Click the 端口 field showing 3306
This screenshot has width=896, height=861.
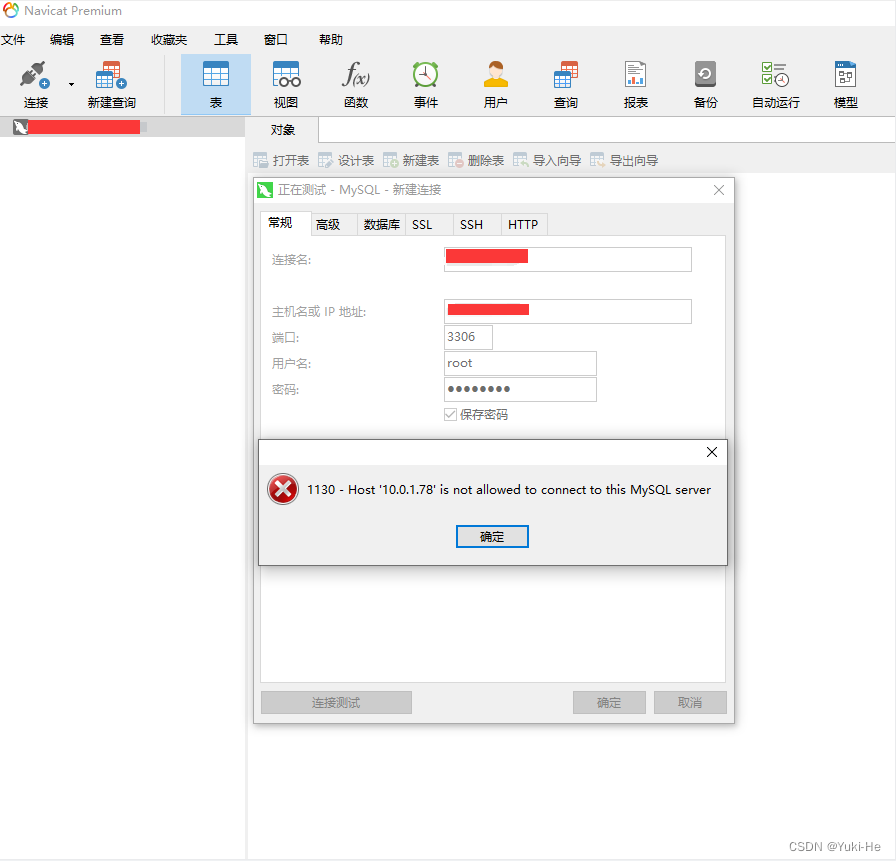point(468,337)
